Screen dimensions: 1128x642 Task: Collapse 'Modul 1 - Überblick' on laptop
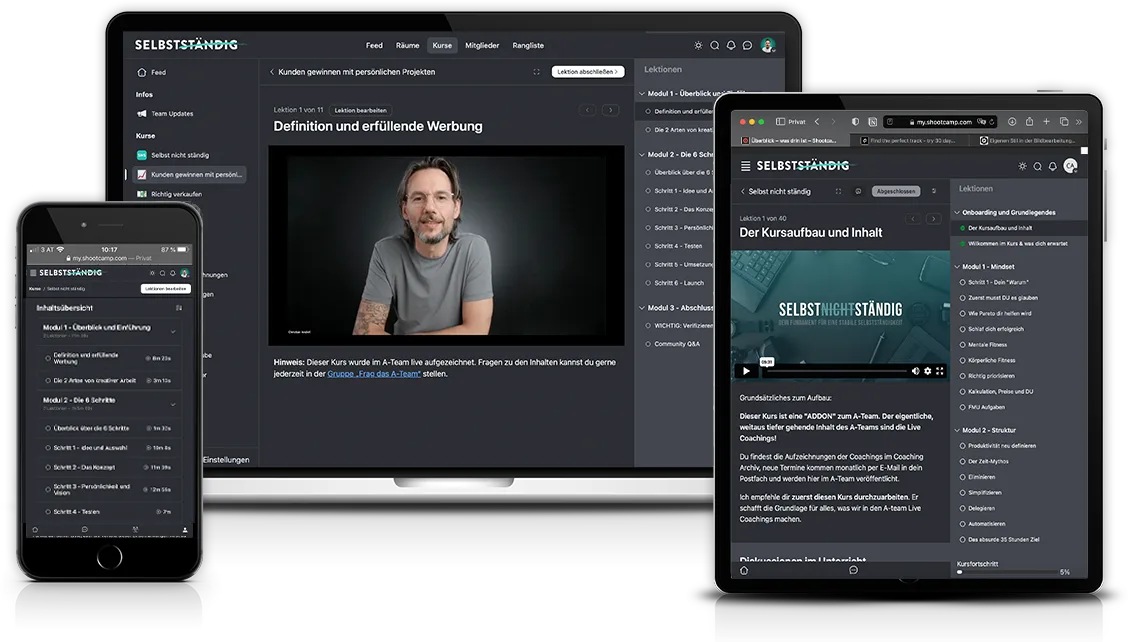click(642, 94)
